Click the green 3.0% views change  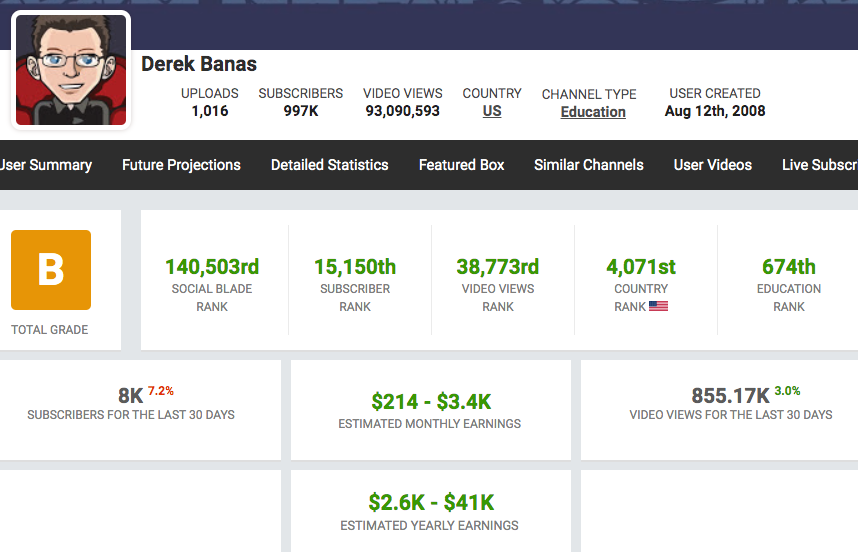(x=787, y=391)
